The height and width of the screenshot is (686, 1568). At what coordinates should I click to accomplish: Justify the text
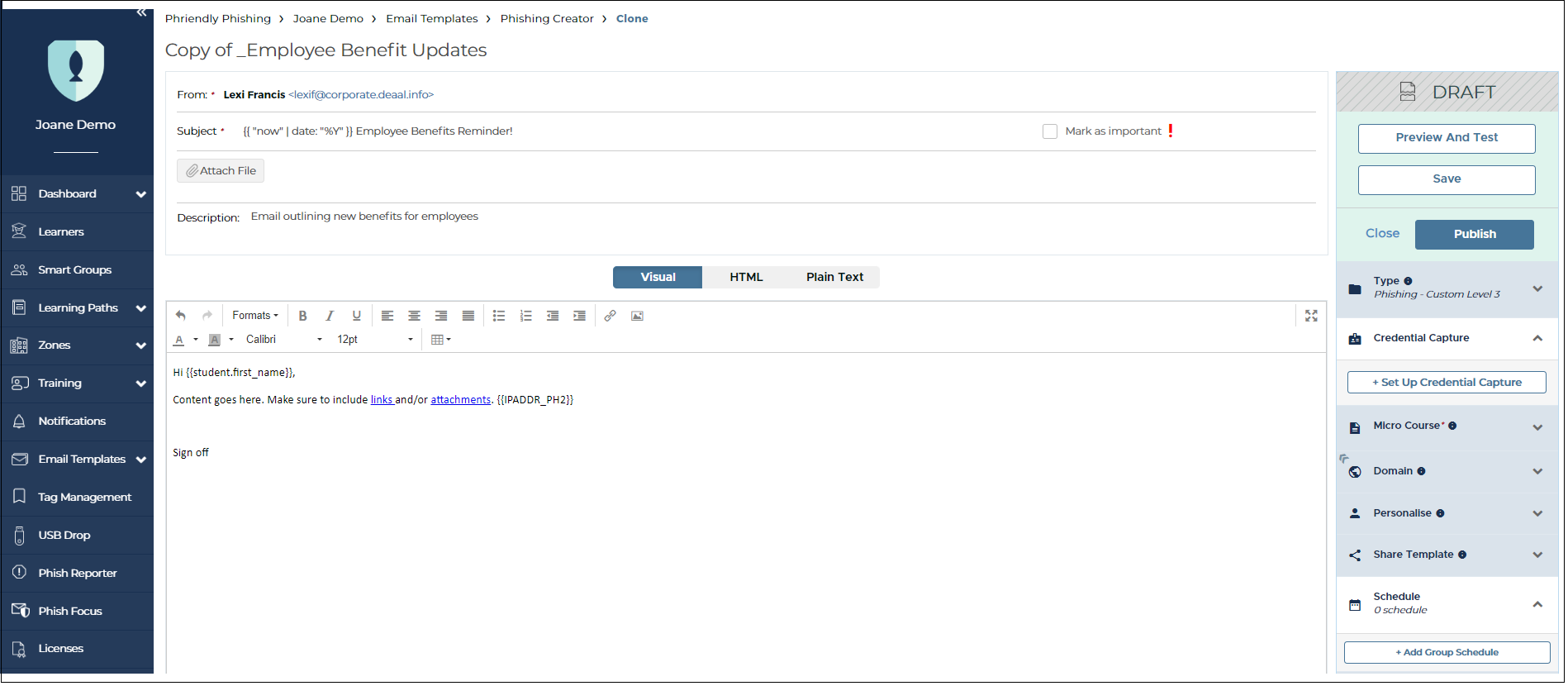click(468, 316)
